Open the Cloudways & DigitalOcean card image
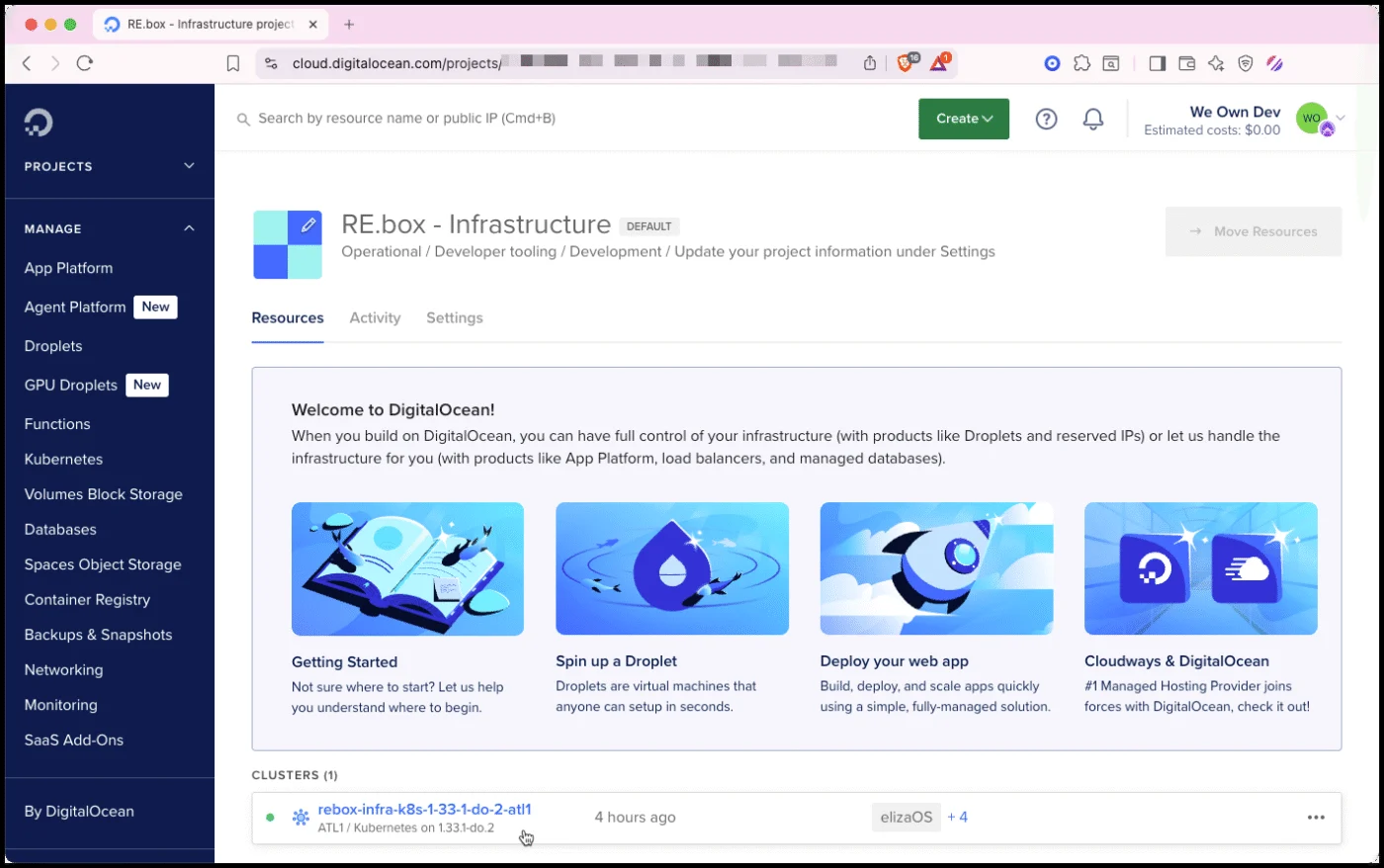Screen dimensions: 1384x868 [1201, 568]
